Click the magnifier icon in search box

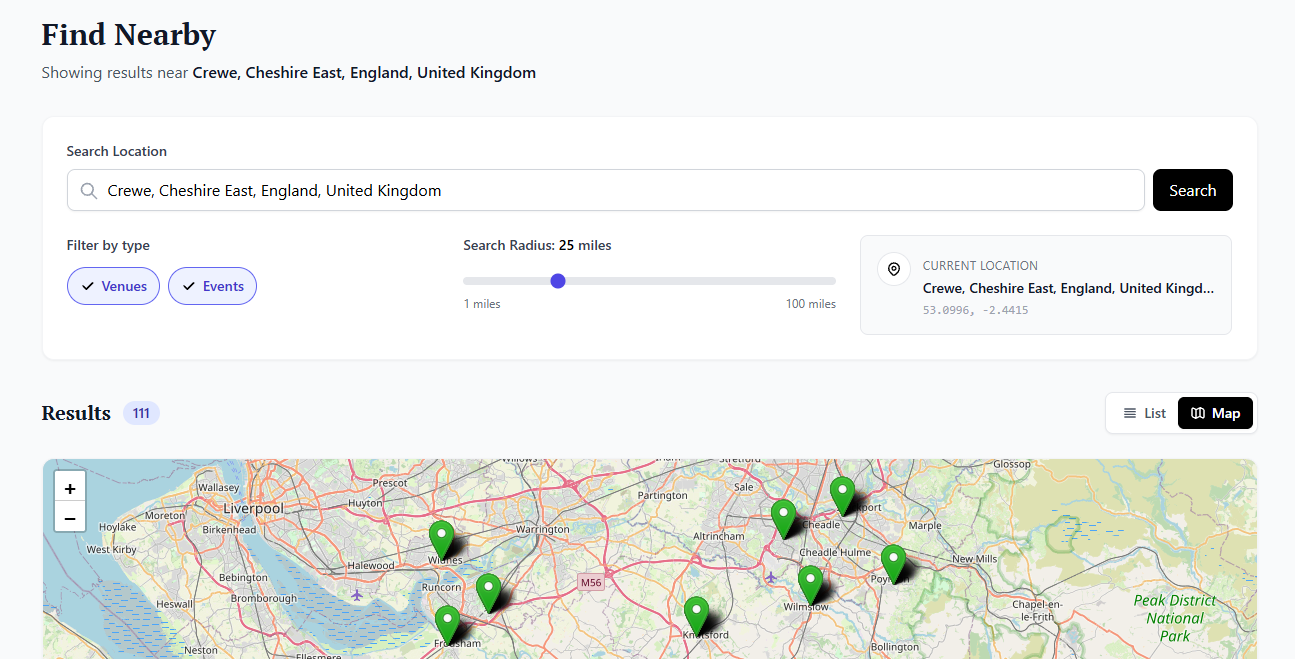click(x=88, y=191)
